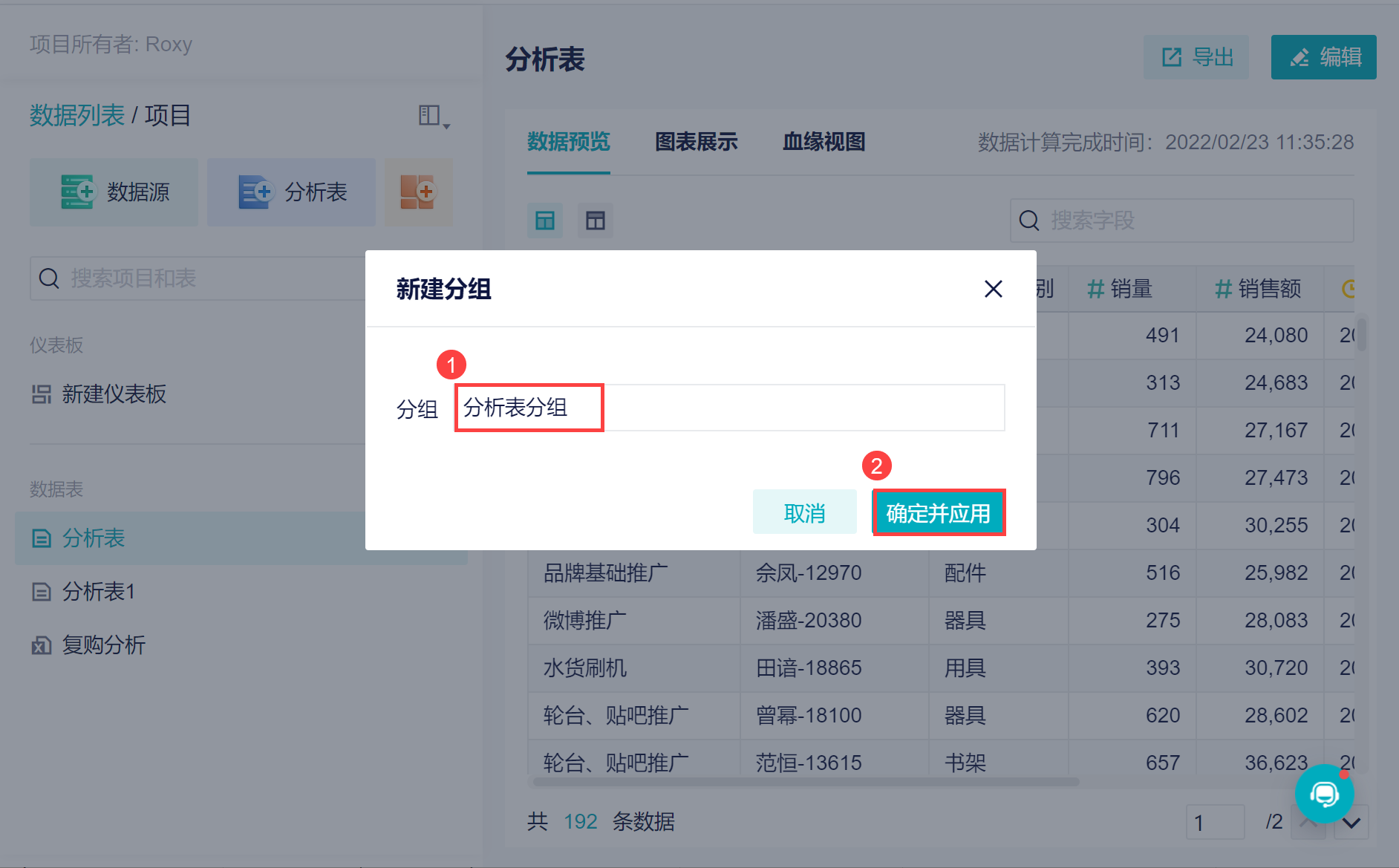Screen dimensions: 1399x868
Task: Go to next page with down chevron
Action: (x=1351, y=823)
